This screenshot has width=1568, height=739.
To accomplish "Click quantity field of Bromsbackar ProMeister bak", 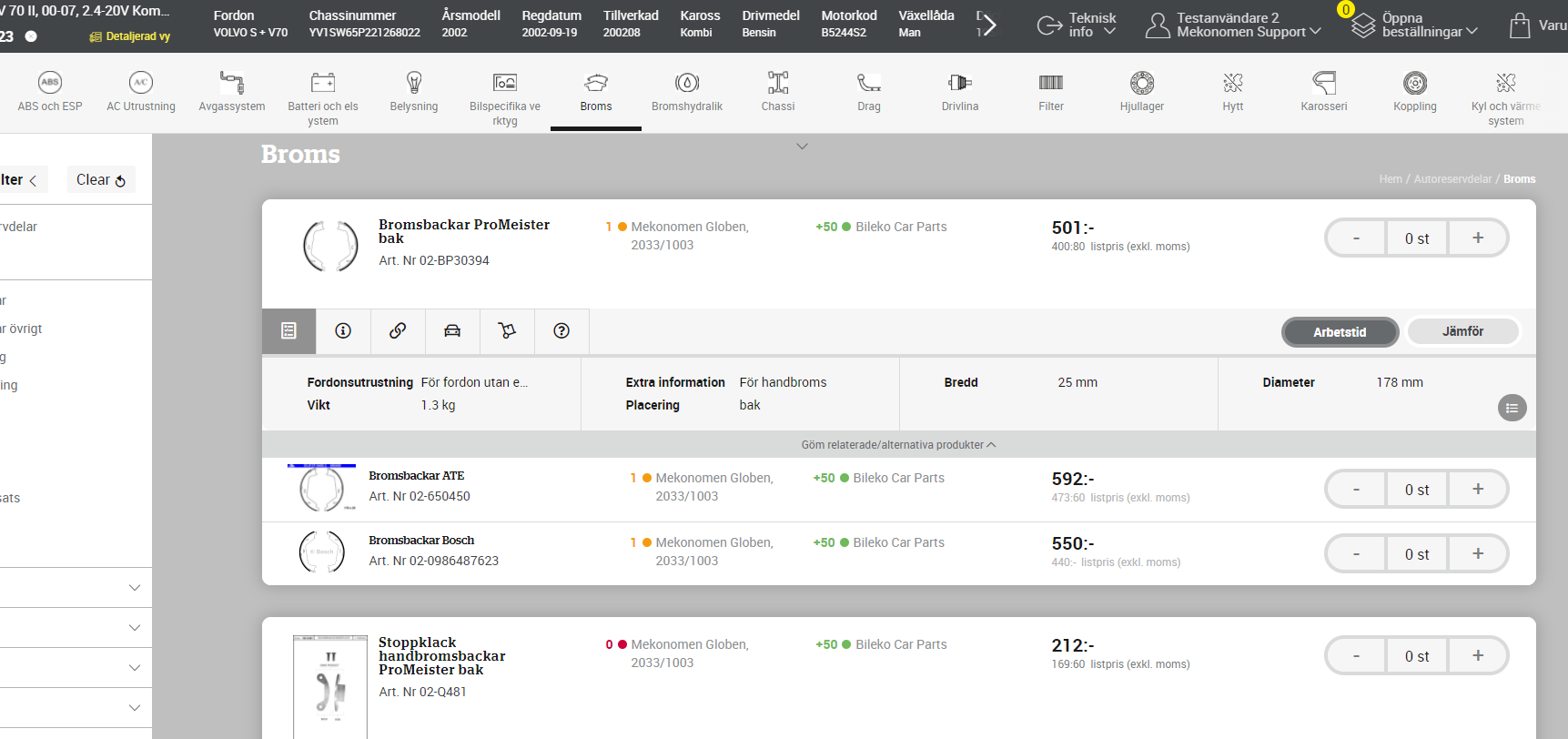I will (1417, 238).
